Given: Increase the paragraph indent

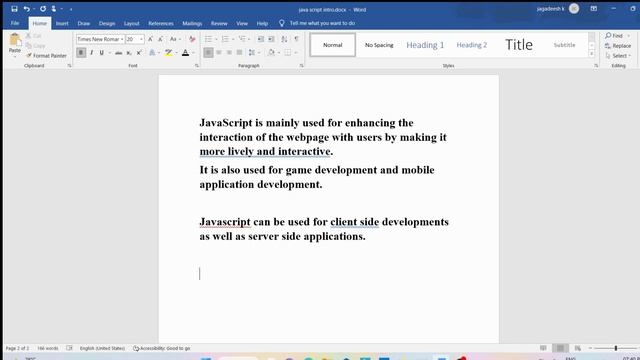Looking at the screenshot, I should coord(271,39).
